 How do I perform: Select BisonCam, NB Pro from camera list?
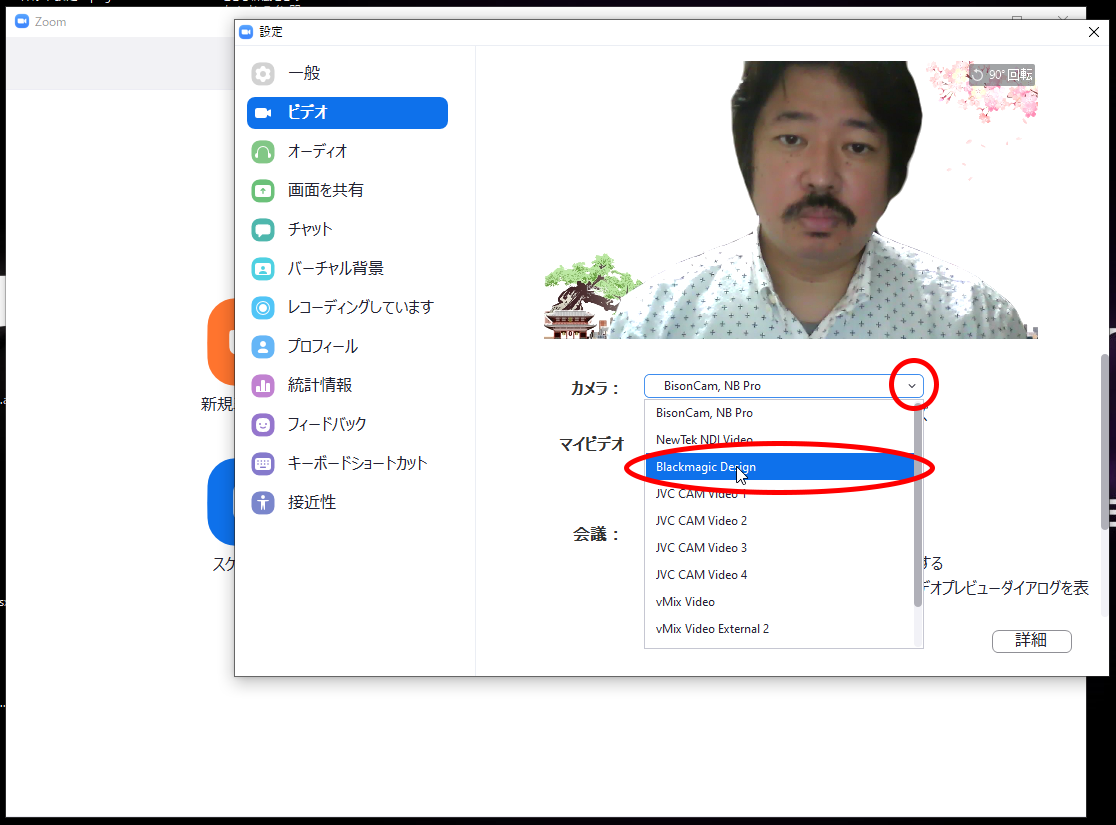tap(779, 413)
